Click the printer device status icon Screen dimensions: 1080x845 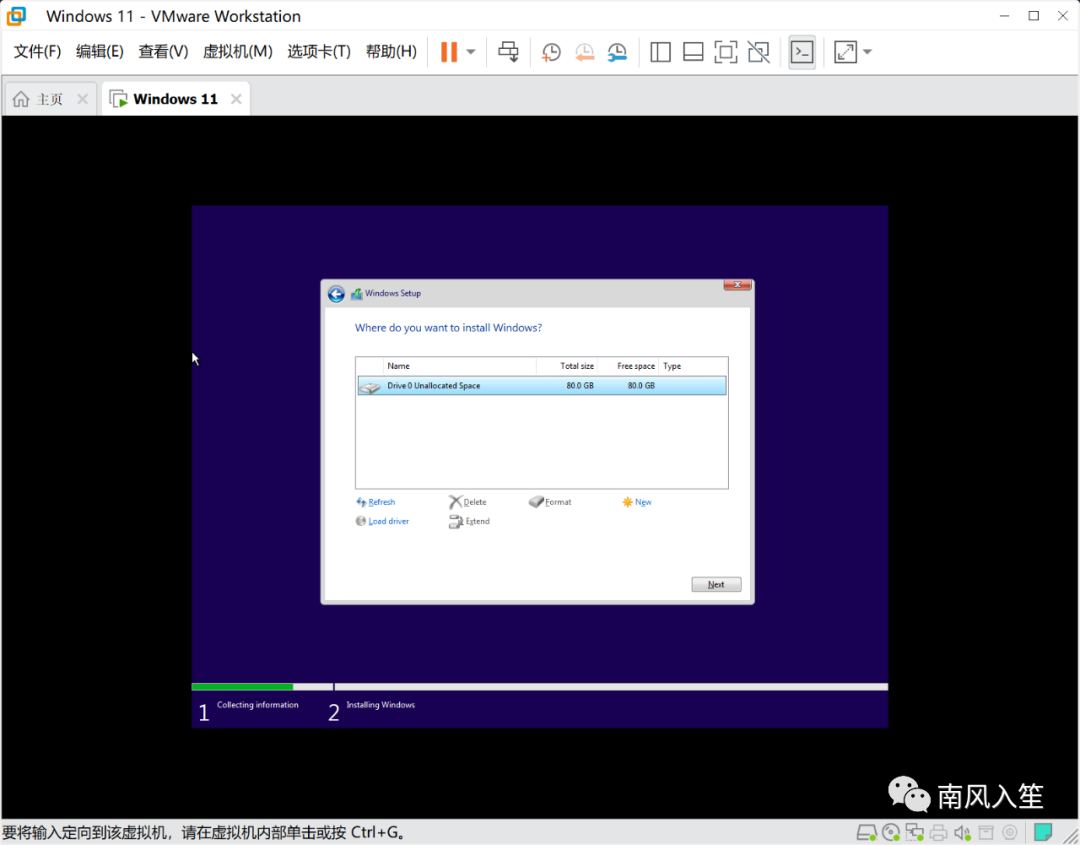pyautogui.click(x=938, y=833)
